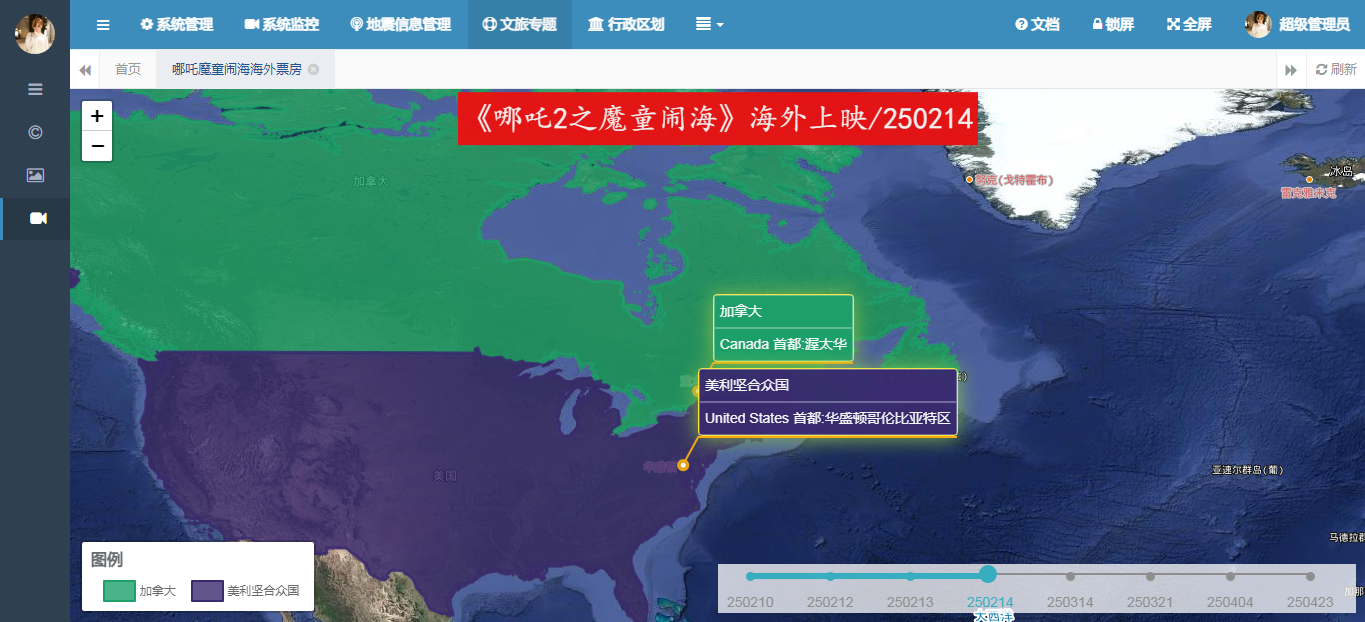Open the 地震信息管理 menu

(x=400, y=25)
